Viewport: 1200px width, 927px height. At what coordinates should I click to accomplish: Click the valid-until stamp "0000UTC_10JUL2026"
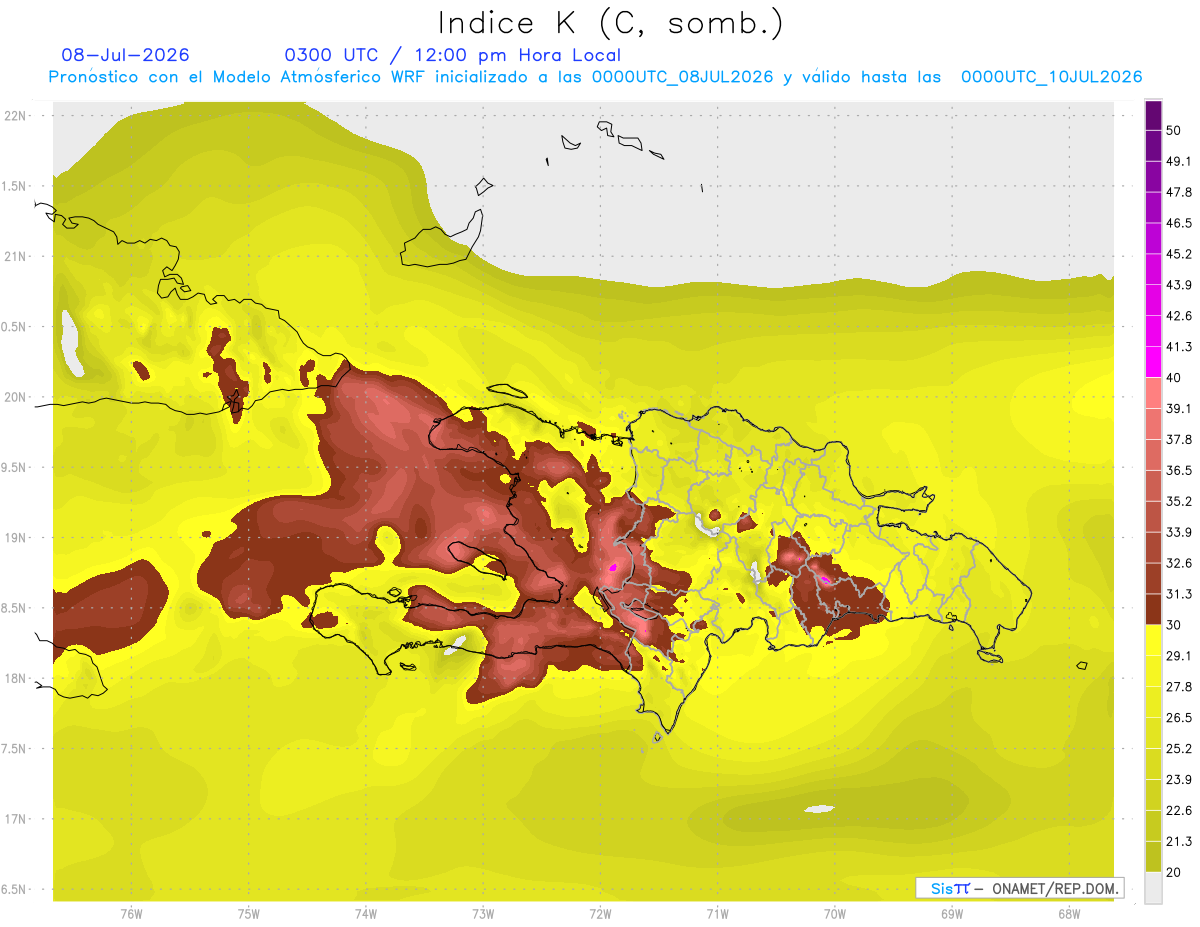click(1052, 77)
